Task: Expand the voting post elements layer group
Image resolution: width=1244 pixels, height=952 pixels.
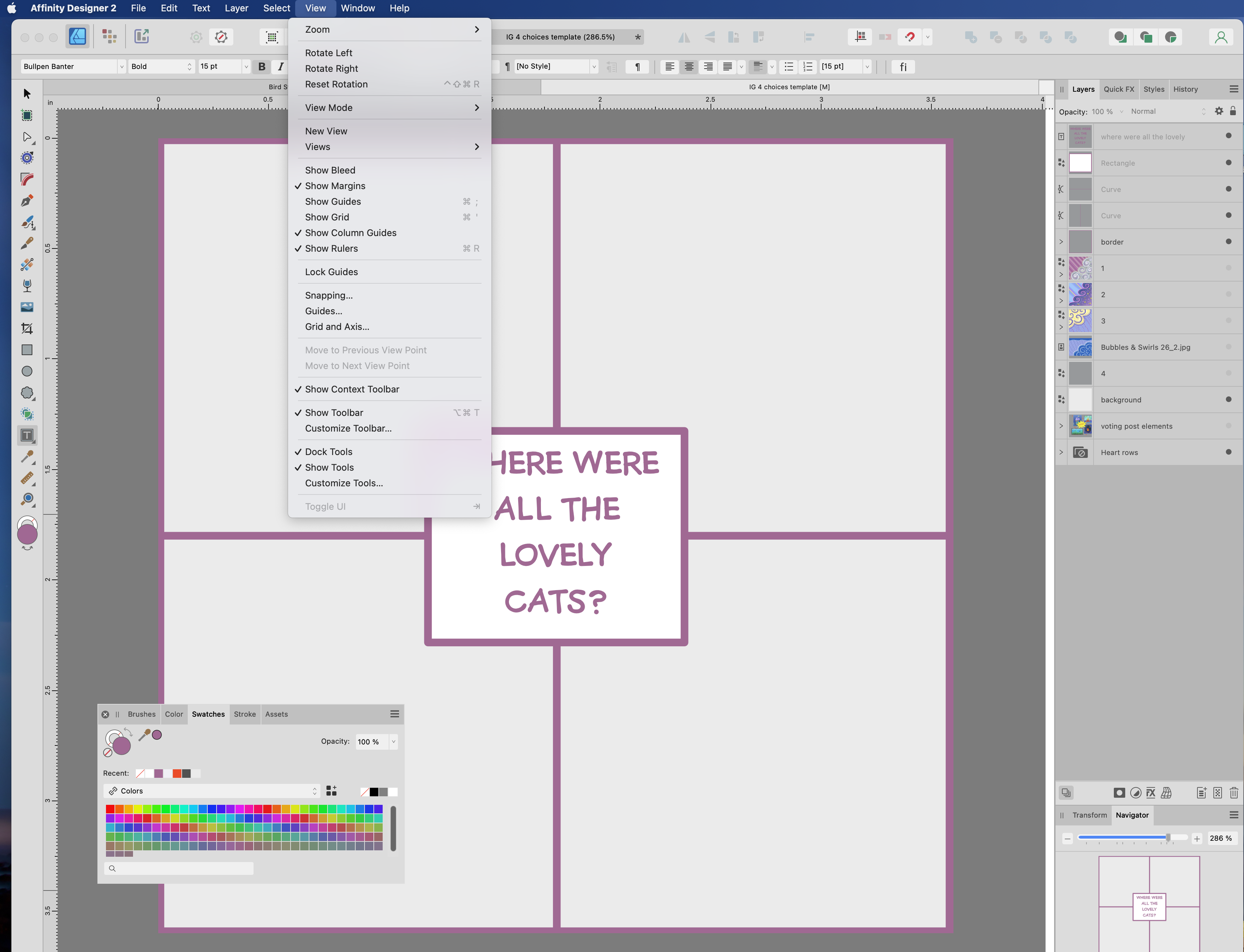Action: [1061, 426]
